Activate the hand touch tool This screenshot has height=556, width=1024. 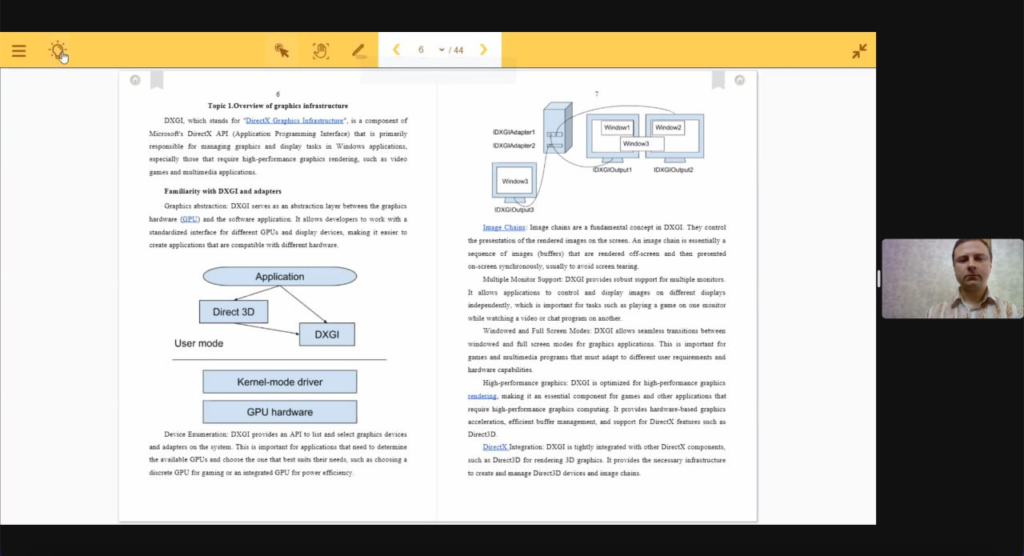pyautogui.click(x=320, y=50)
